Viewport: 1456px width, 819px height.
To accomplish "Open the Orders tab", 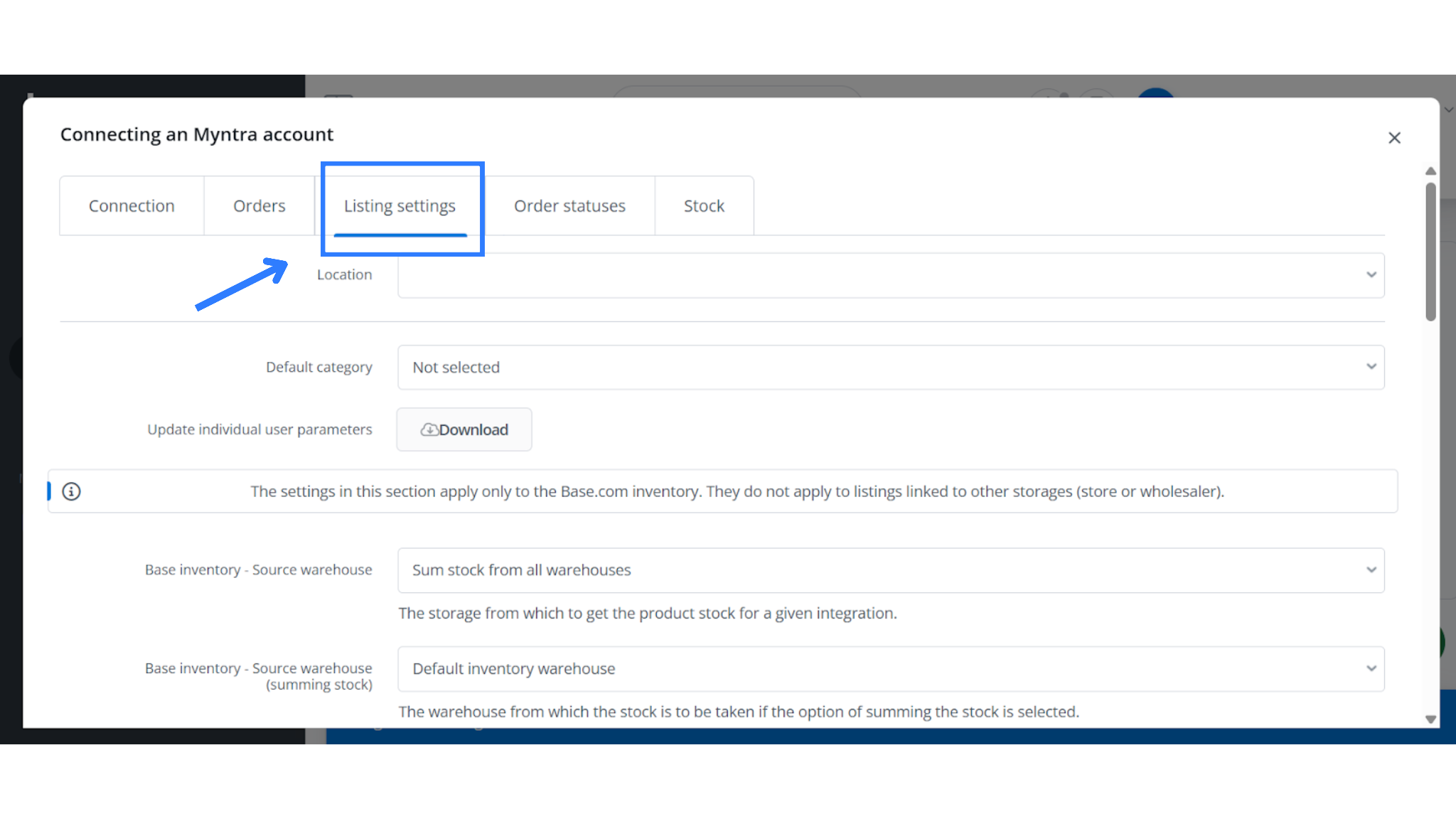I will click(259, 206).
